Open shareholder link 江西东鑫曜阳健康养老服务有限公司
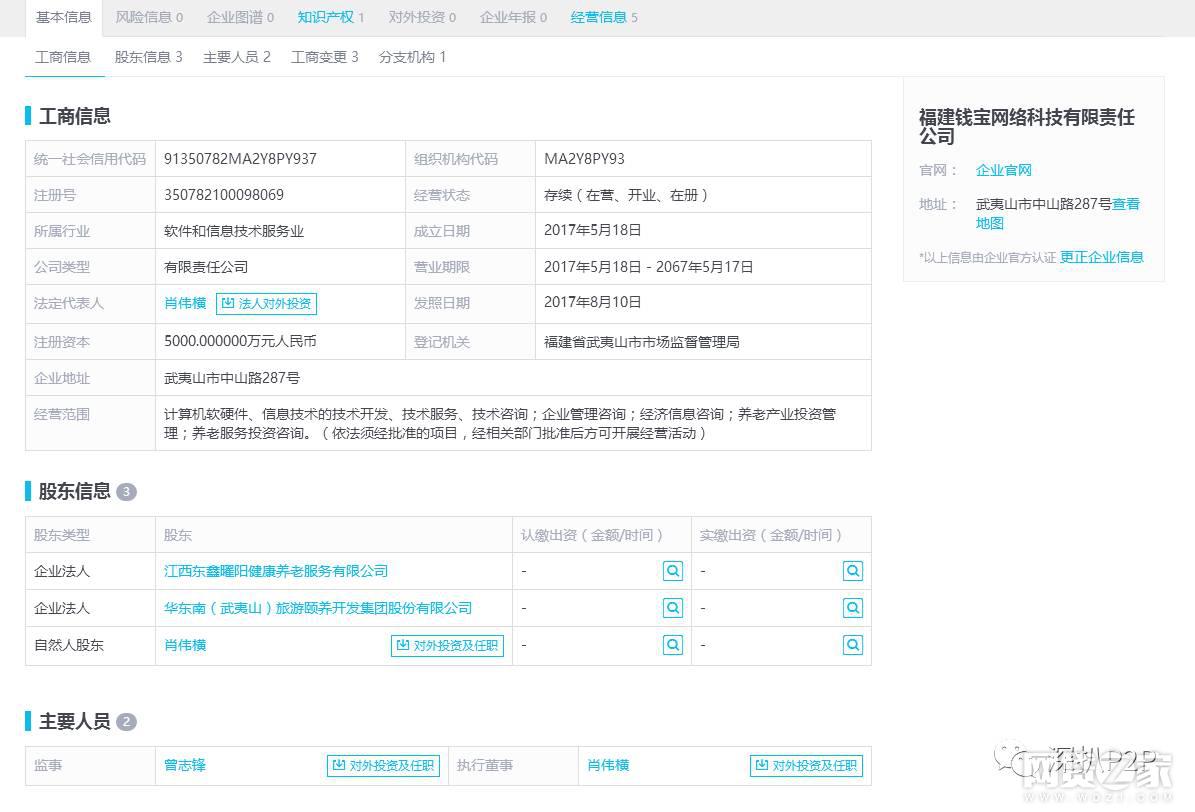 point(276,571)
